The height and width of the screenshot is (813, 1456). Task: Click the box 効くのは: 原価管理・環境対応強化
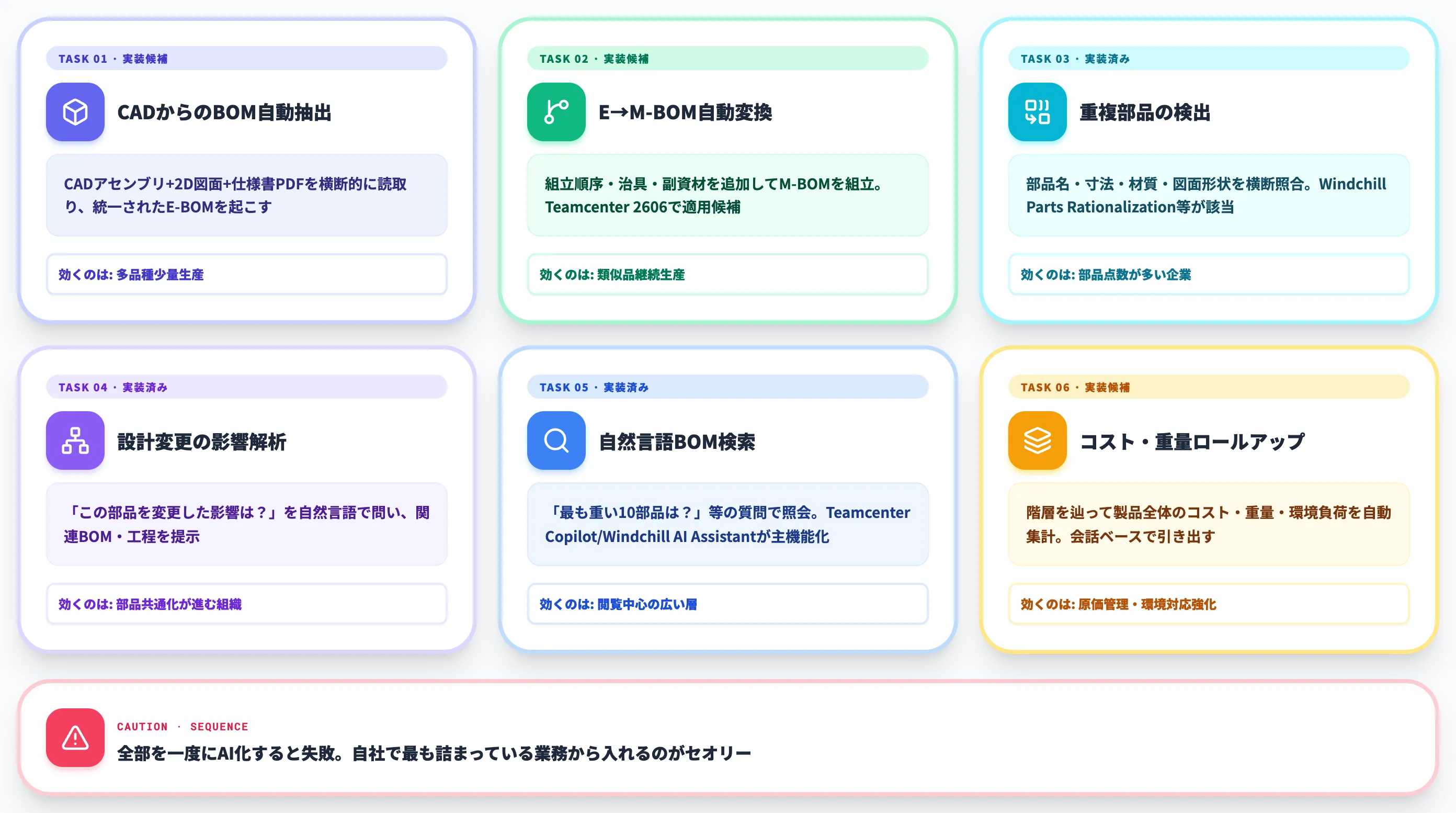[1209, 604]
